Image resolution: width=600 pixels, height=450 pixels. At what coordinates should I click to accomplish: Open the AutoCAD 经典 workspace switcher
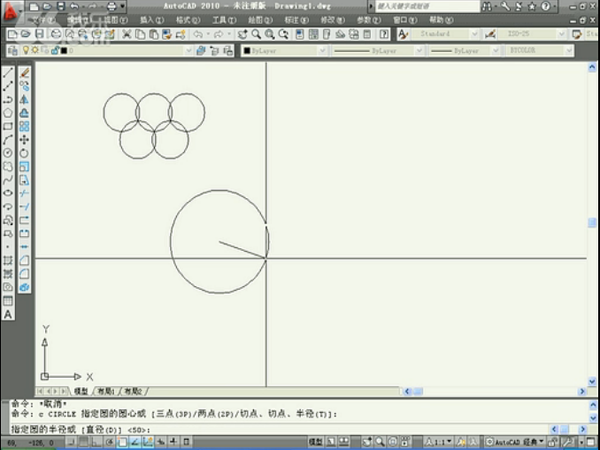coord(515,442)
